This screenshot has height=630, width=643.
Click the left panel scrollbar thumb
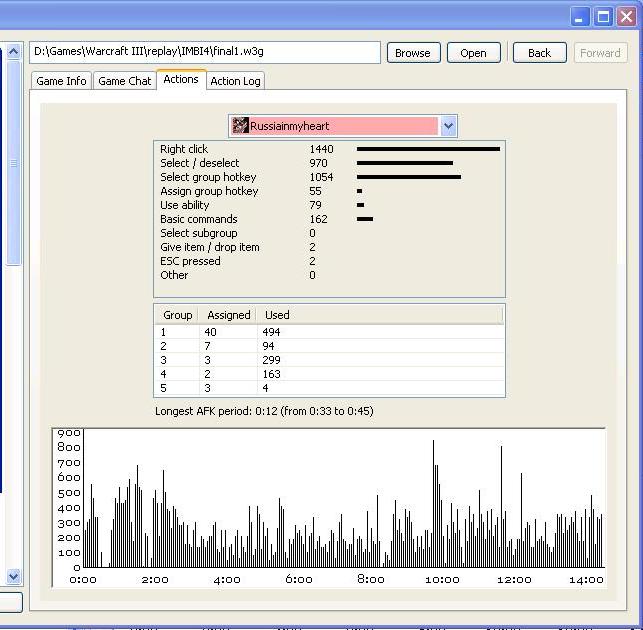click(x=14, y=163)
